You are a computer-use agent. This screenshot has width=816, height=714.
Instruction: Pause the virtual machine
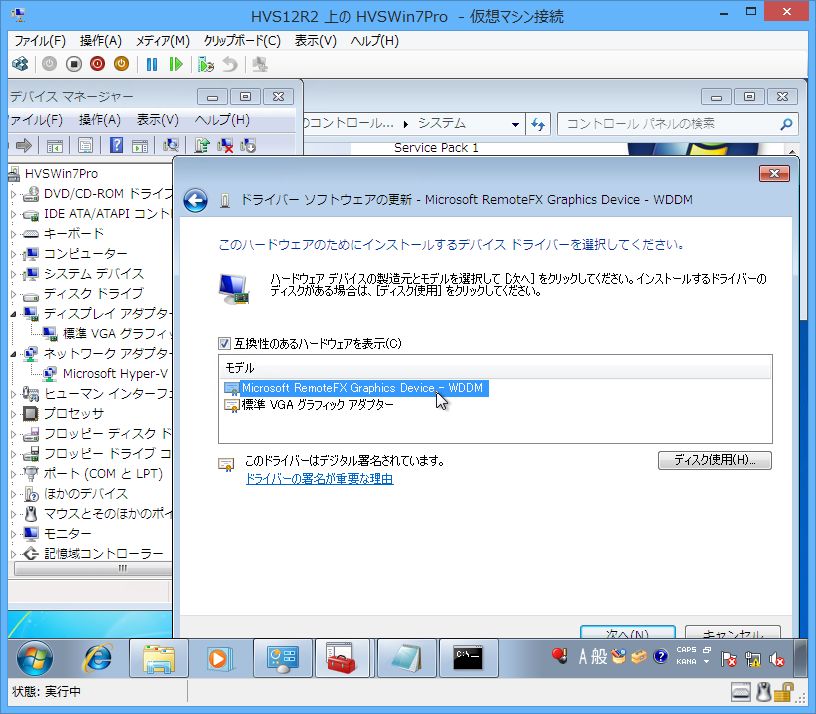(x=152, y=65)
